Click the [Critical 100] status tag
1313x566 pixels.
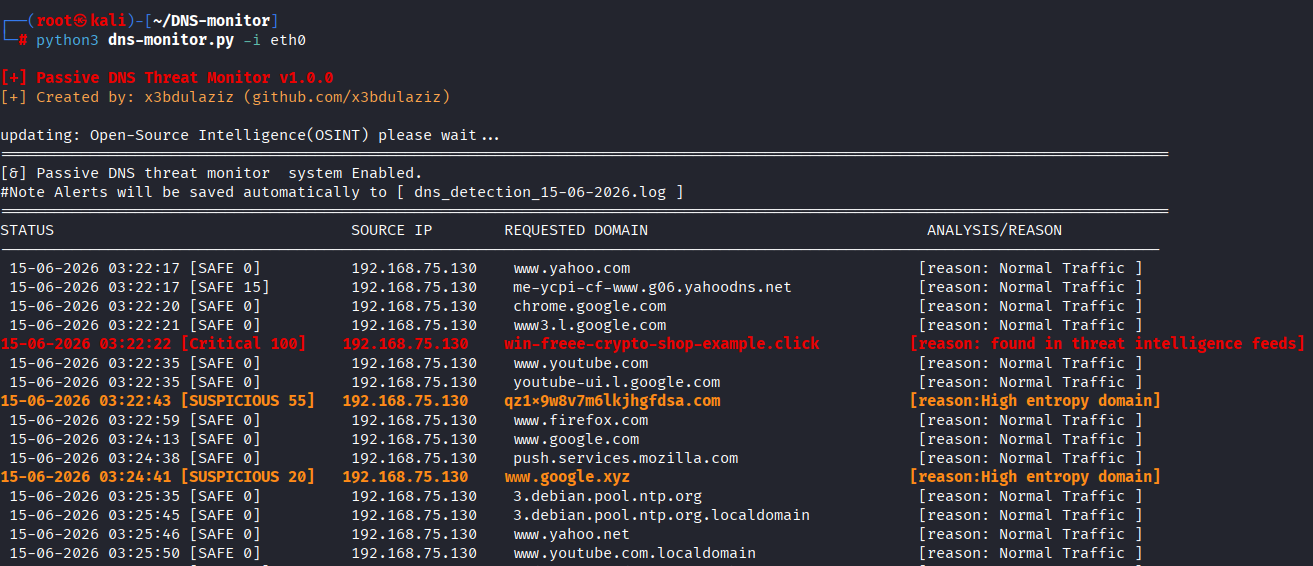(243, 344)
